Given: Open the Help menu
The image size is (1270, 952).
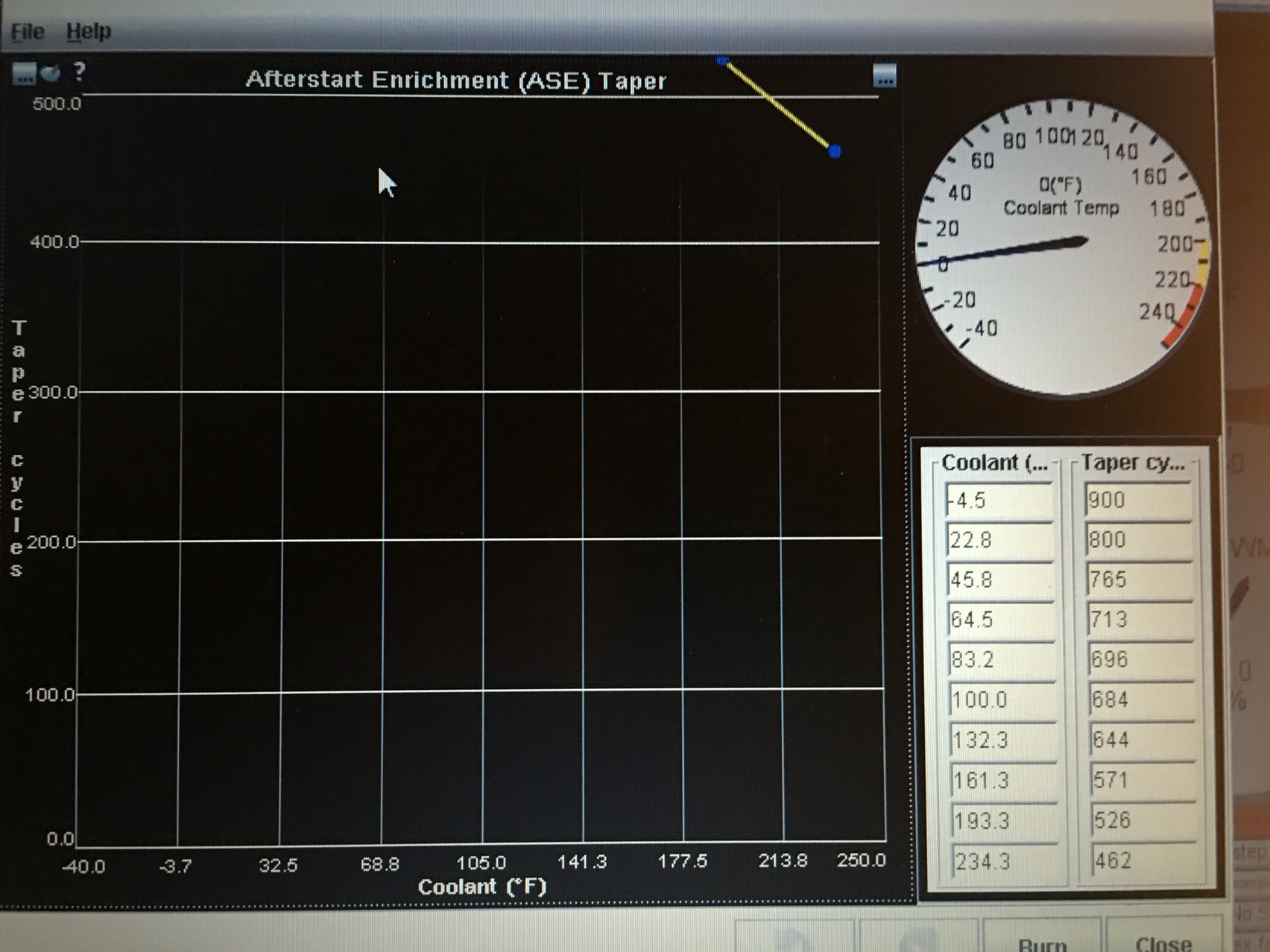Looking at the screenshot, I should 88,31.
